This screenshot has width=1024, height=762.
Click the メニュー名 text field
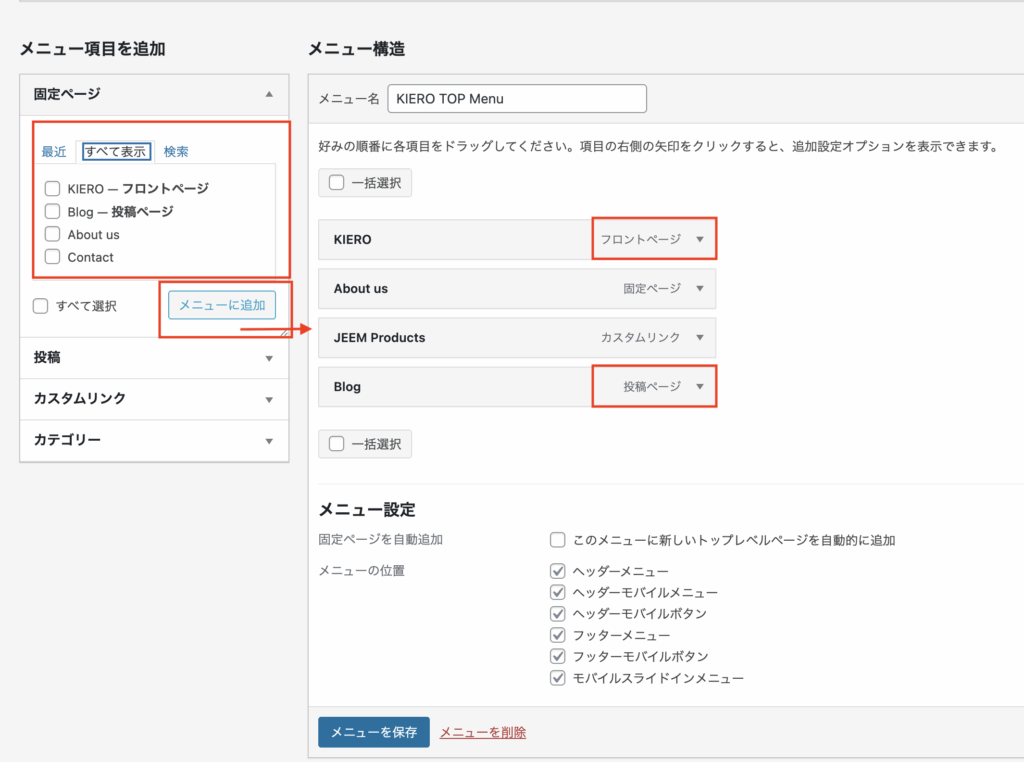[517, 99]
